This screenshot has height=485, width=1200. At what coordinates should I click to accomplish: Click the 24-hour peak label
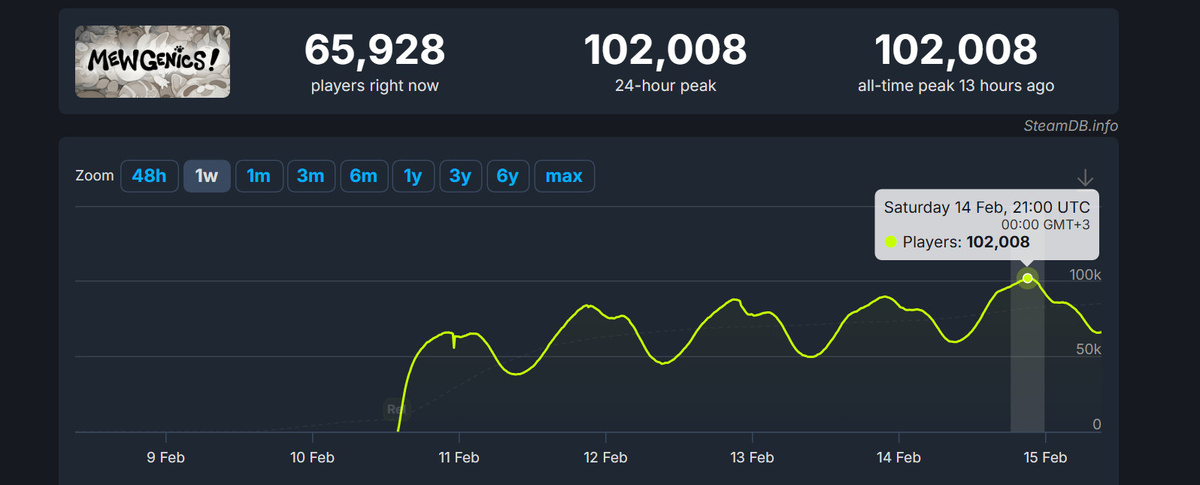coord(665,86)
